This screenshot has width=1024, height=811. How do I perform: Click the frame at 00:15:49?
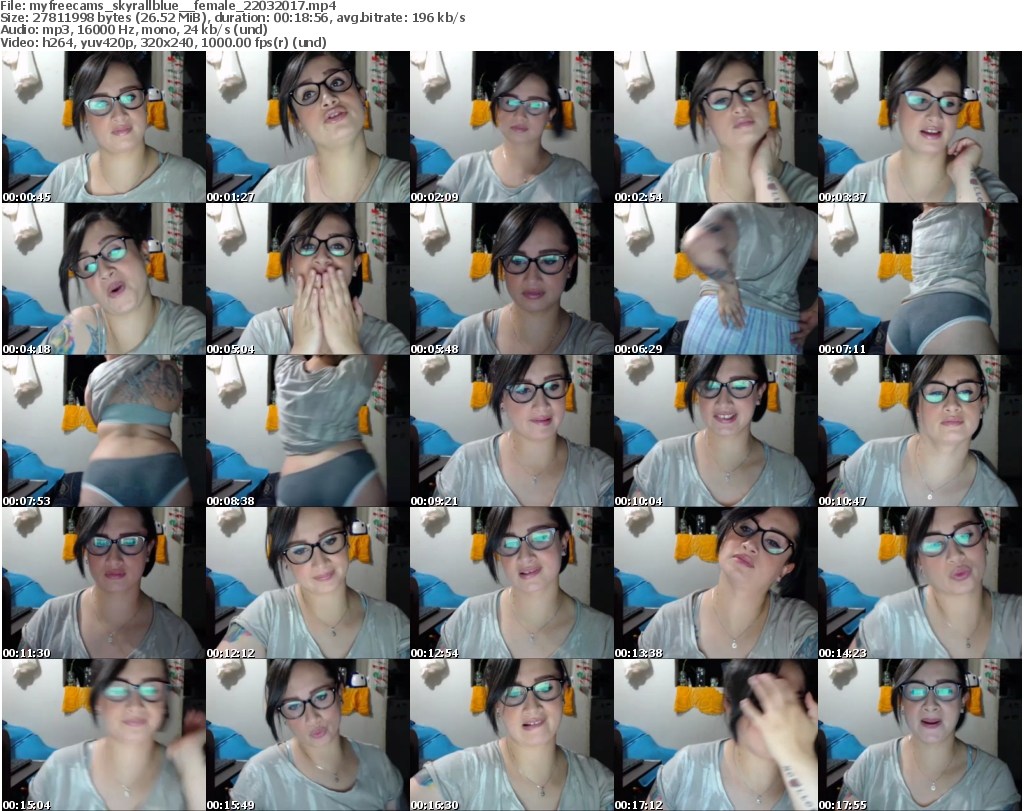tap(308, 735)
